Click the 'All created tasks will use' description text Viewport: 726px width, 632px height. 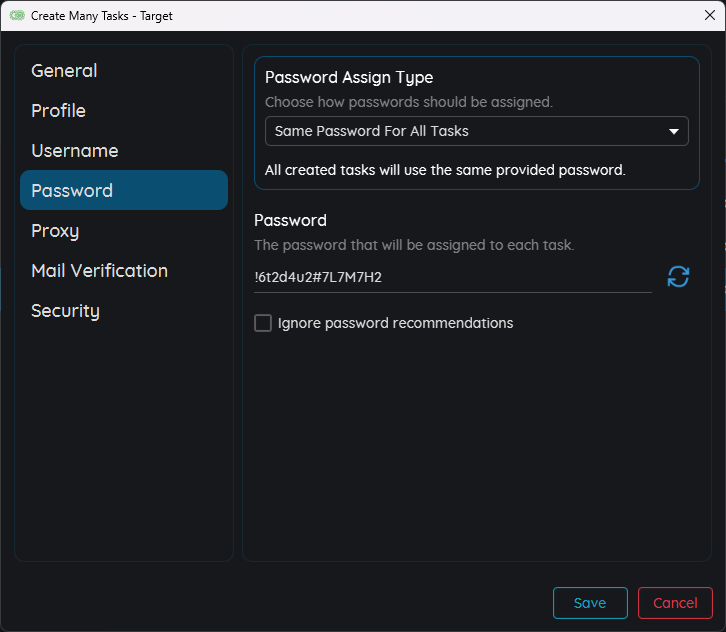pos(445,170)
